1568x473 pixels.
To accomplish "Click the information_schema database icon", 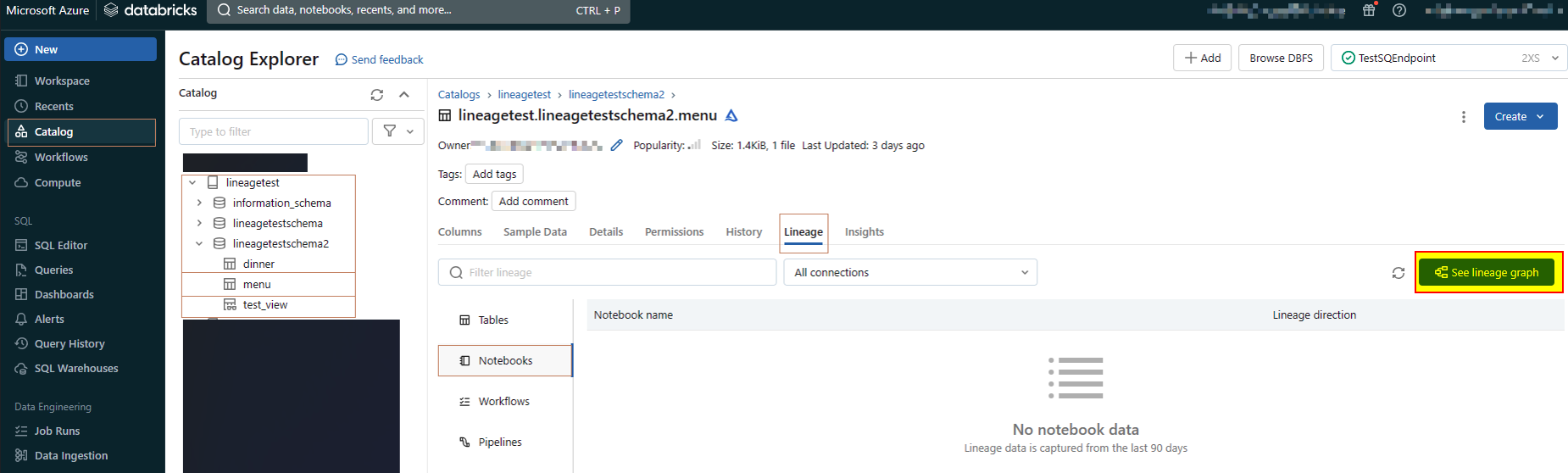I will click(220, 203).
